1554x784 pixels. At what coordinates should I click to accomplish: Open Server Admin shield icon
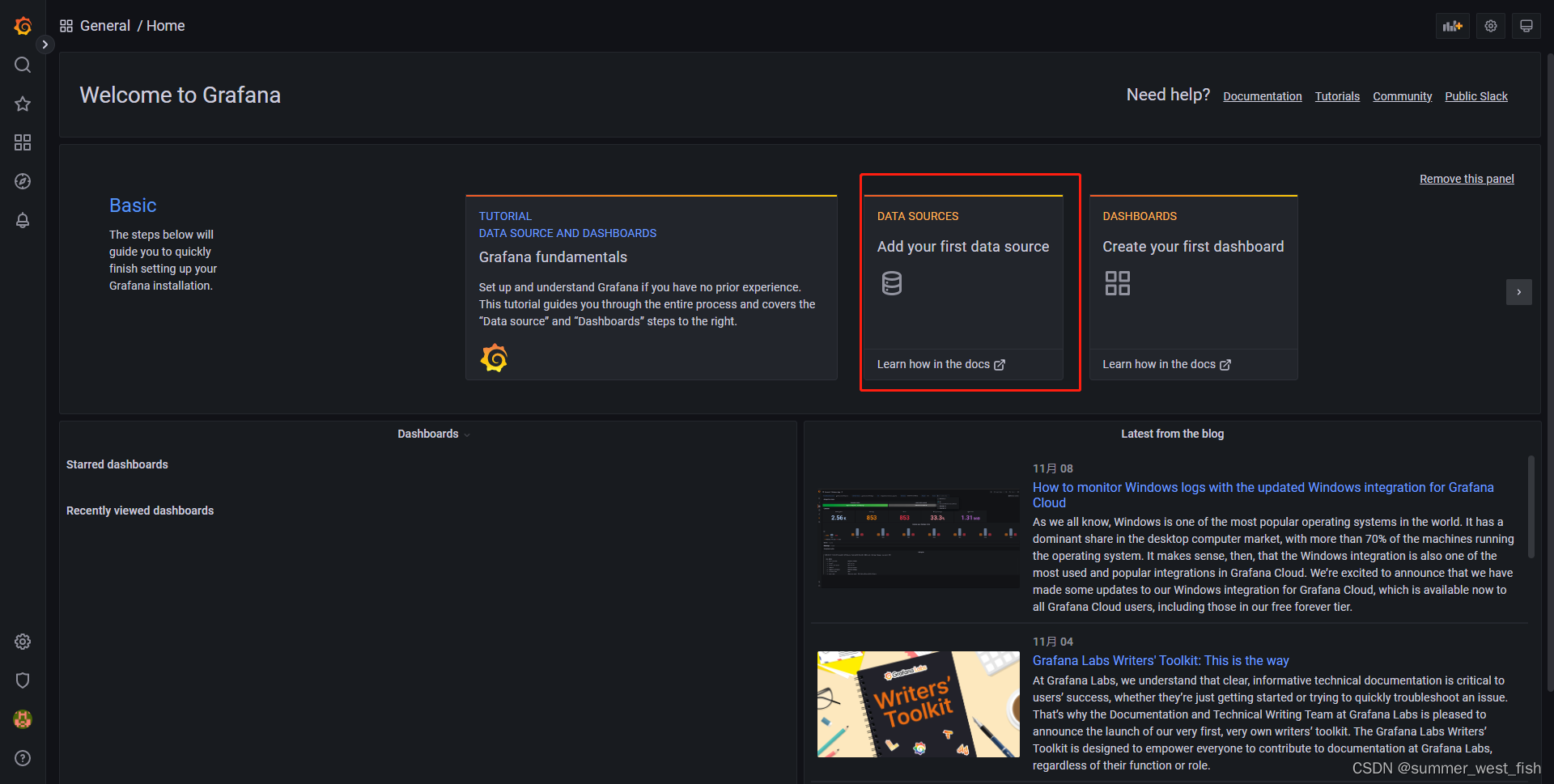coord(22,680)
